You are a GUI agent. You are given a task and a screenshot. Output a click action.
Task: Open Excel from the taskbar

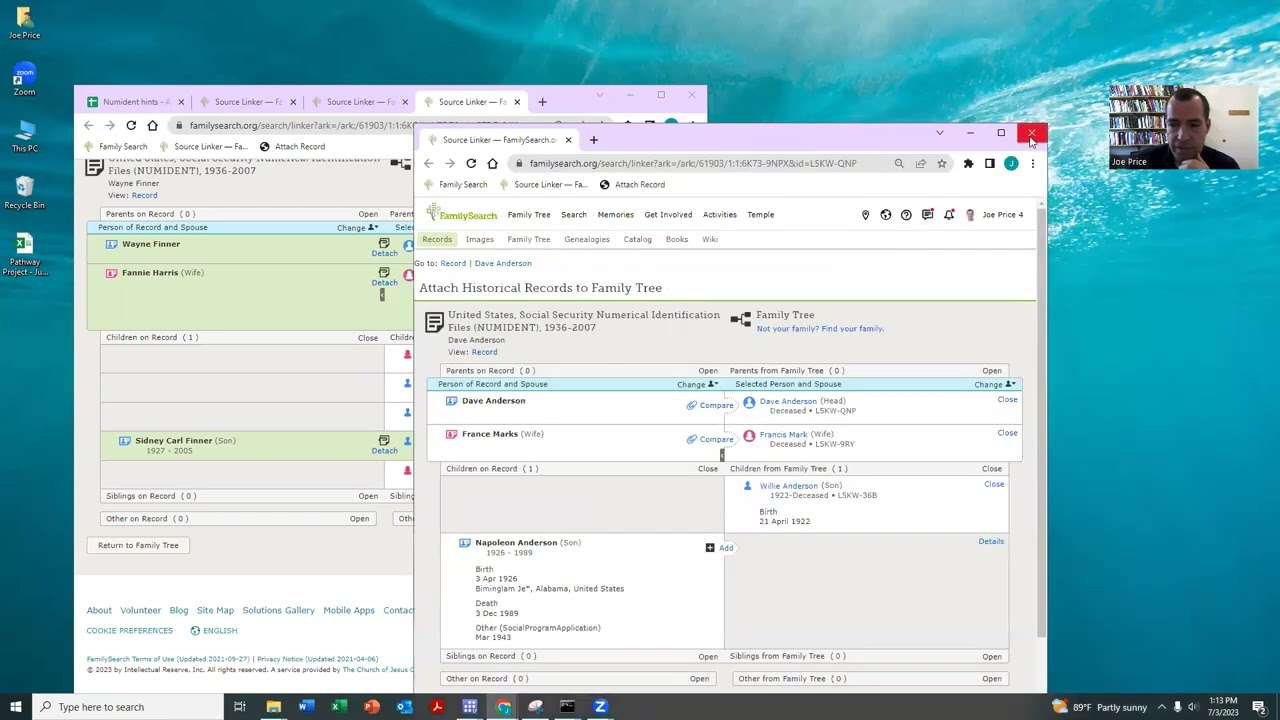(x=339, y=707)
